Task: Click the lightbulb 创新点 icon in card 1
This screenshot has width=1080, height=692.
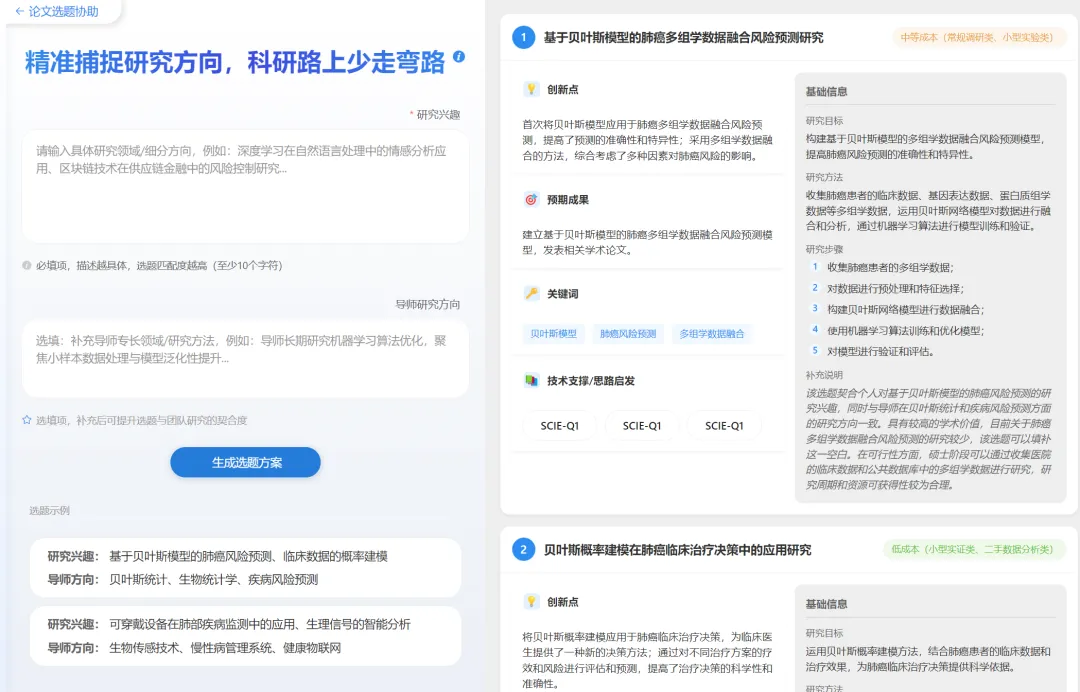Action: tap(531, 89)
